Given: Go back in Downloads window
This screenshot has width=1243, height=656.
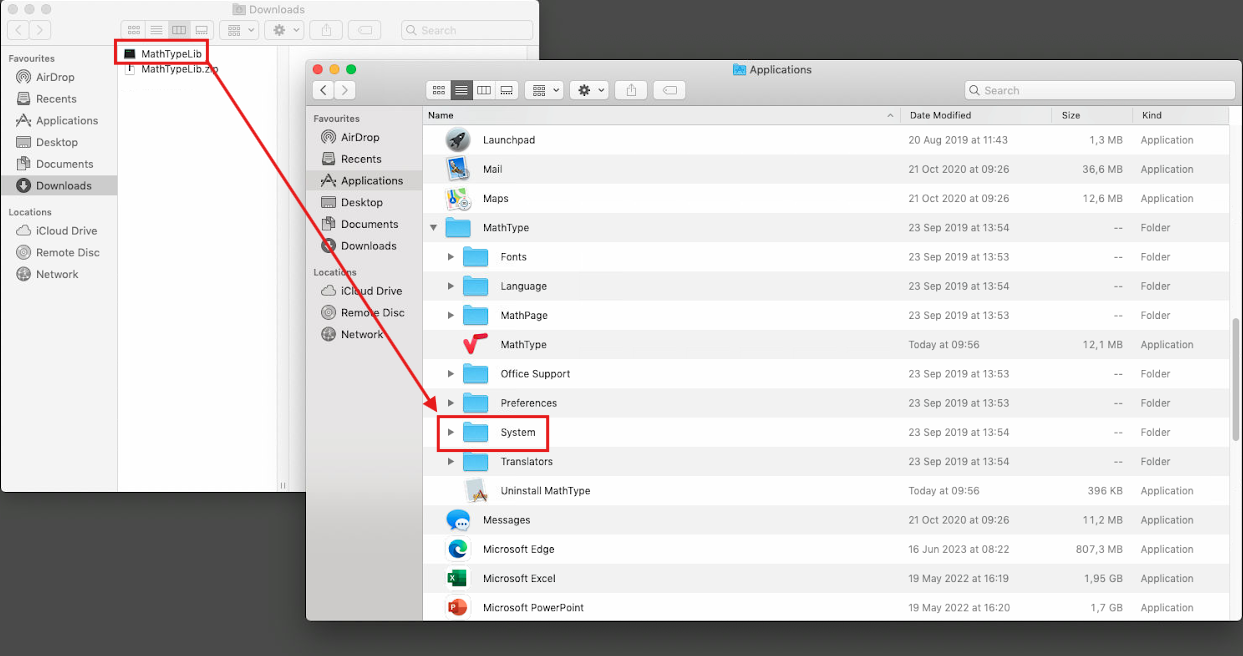Looking at the screenshot, I should [x=18, y=30].
